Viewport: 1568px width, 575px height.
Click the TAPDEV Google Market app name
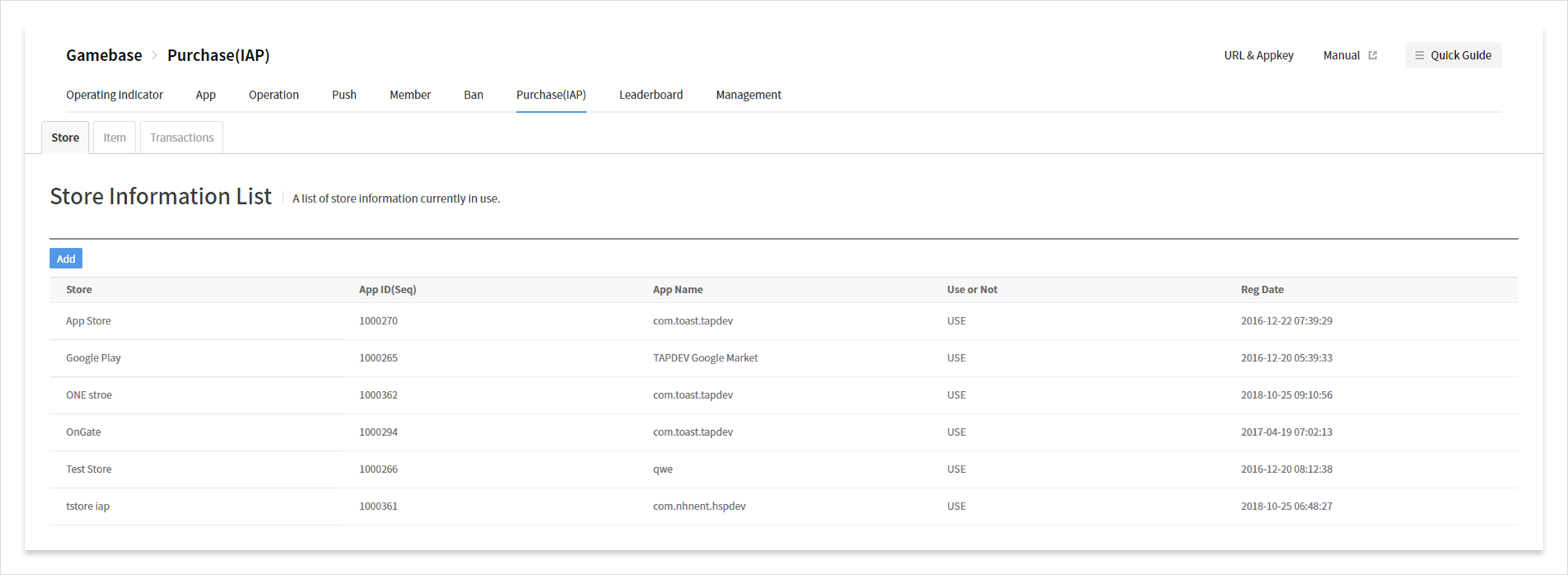click(705, 358)
